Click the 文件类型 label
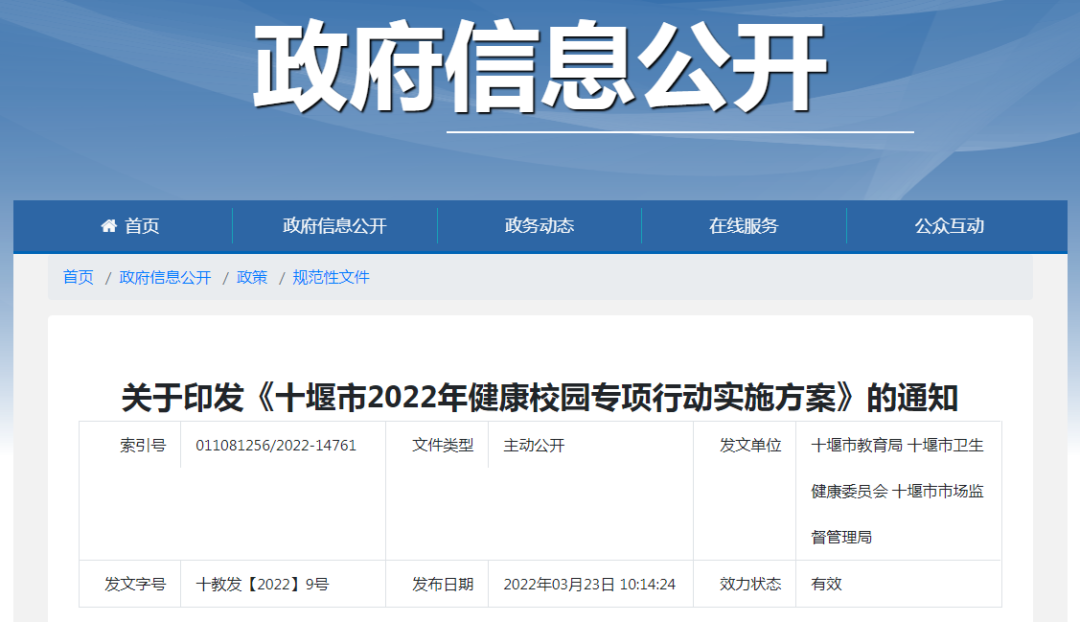The image size is (1080, 622). pos(443,446)
